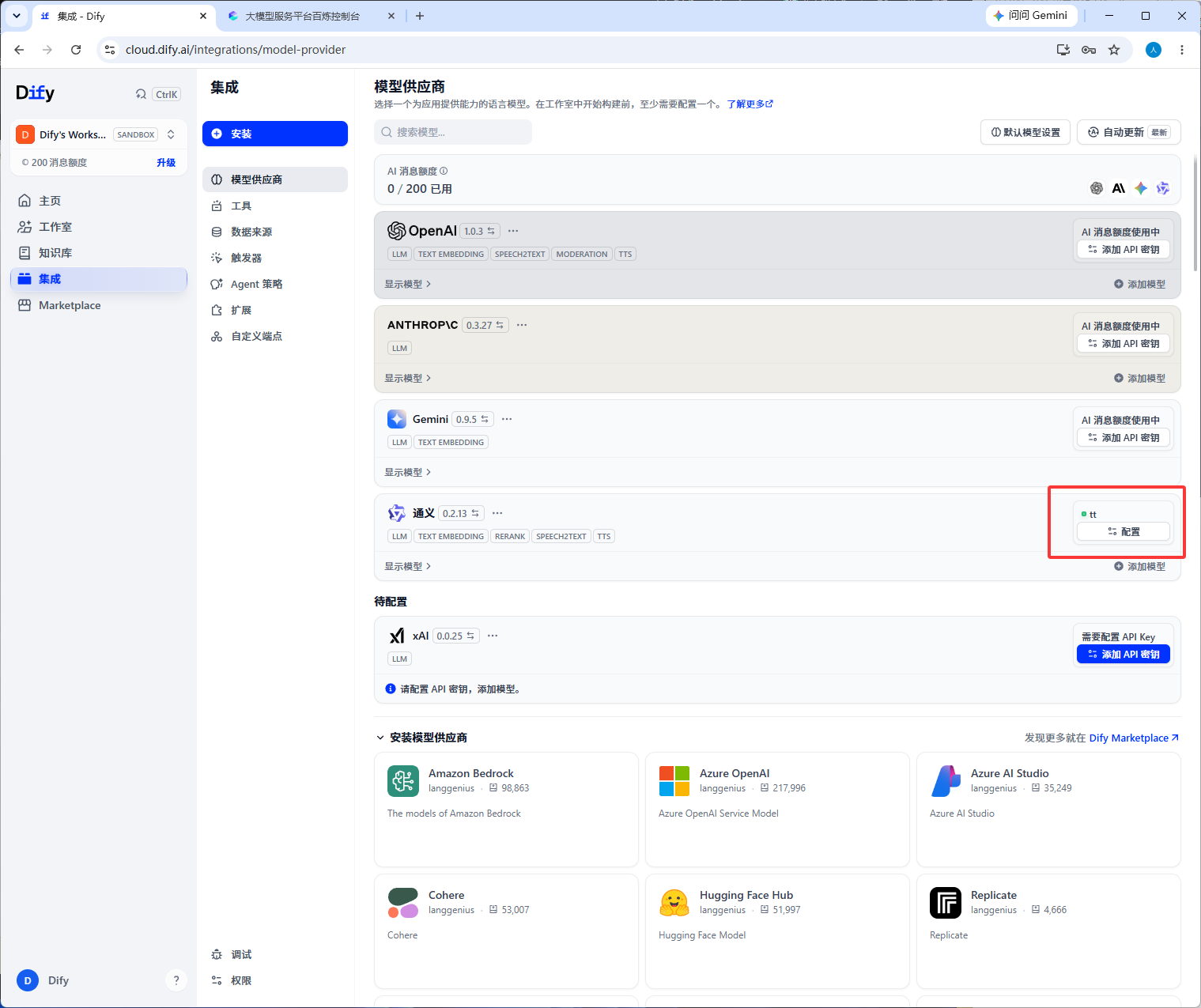Click the OpenAI logo in the quota row
Viewport: 1201px width, 1008px height.
pos(1097,188)
